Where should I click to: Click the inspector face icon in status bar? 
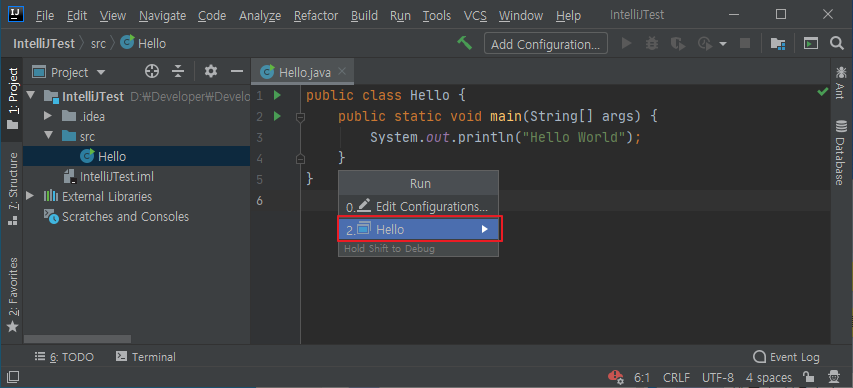[833, 377]
